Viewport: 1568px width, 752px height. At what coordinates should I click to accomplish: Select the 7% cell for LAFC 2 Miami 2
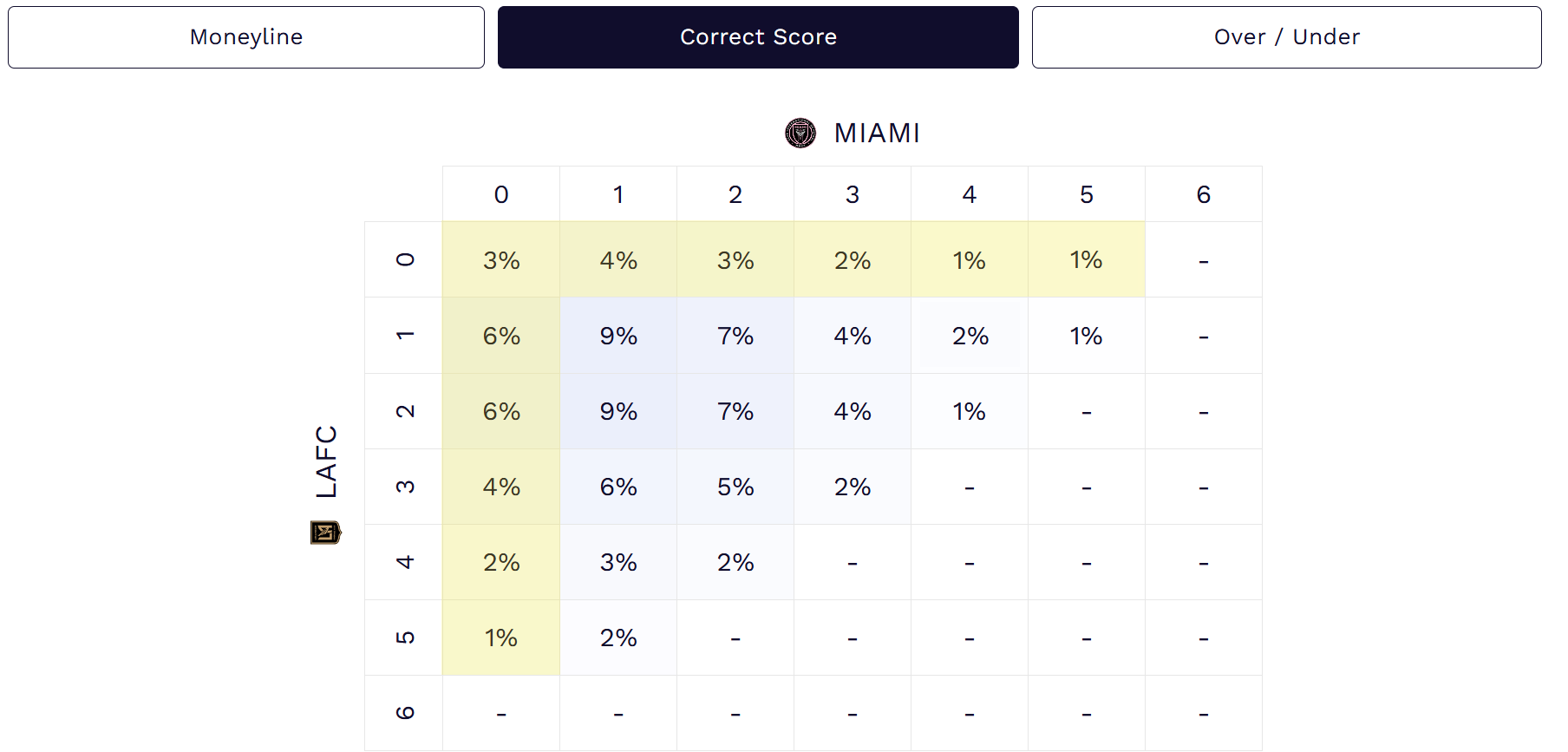click(x=735, y=411)
